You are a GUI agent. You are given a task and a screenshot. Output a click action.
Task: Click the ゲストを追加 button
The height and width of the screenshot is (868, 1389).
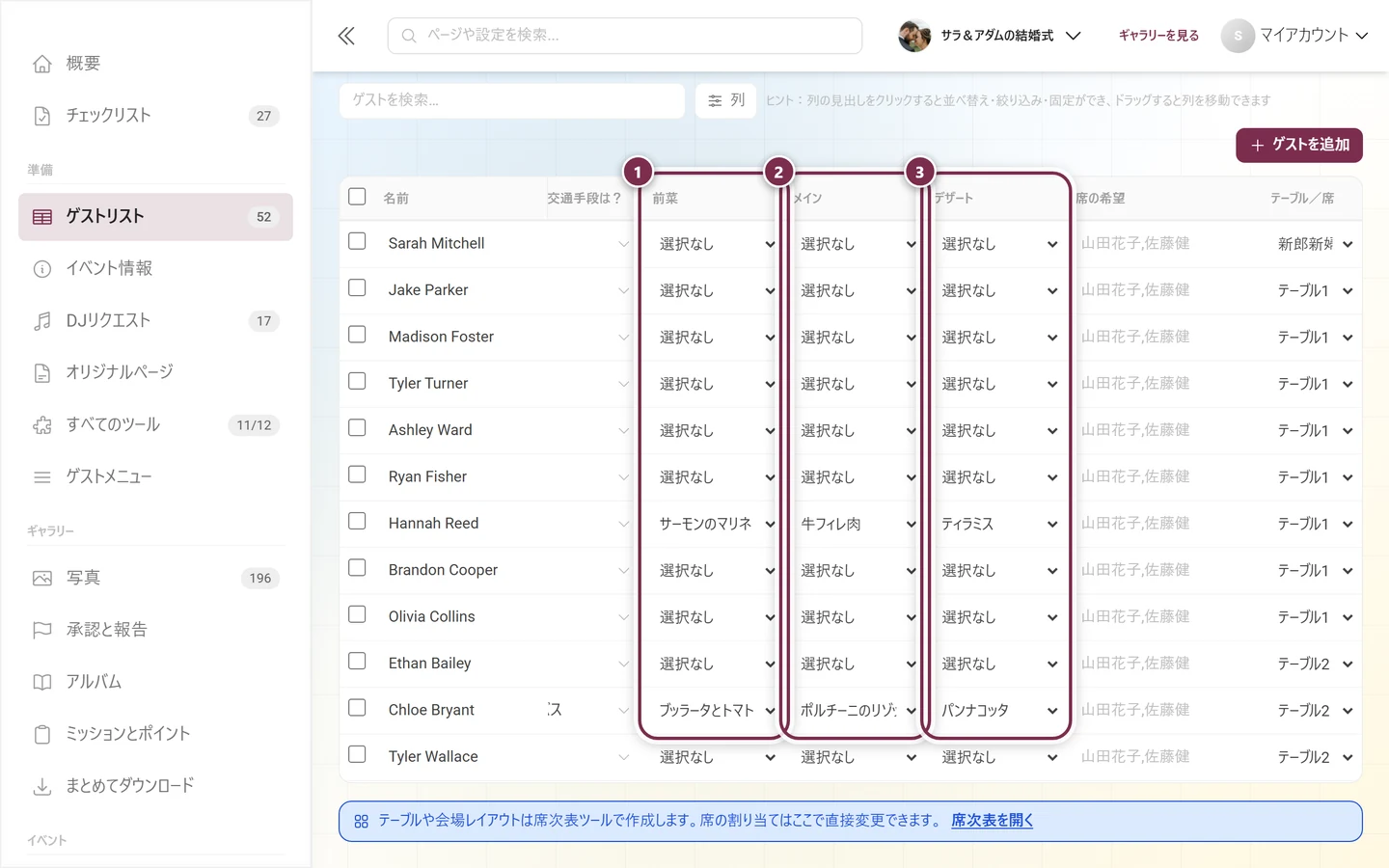(x=1299, y=145)
